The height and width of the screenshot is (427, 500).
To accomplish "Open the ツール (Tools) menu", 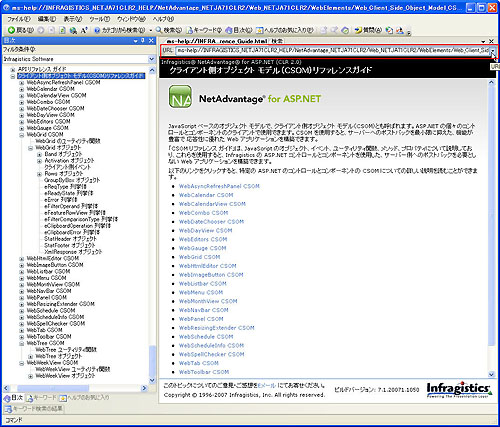I will 100,19.
